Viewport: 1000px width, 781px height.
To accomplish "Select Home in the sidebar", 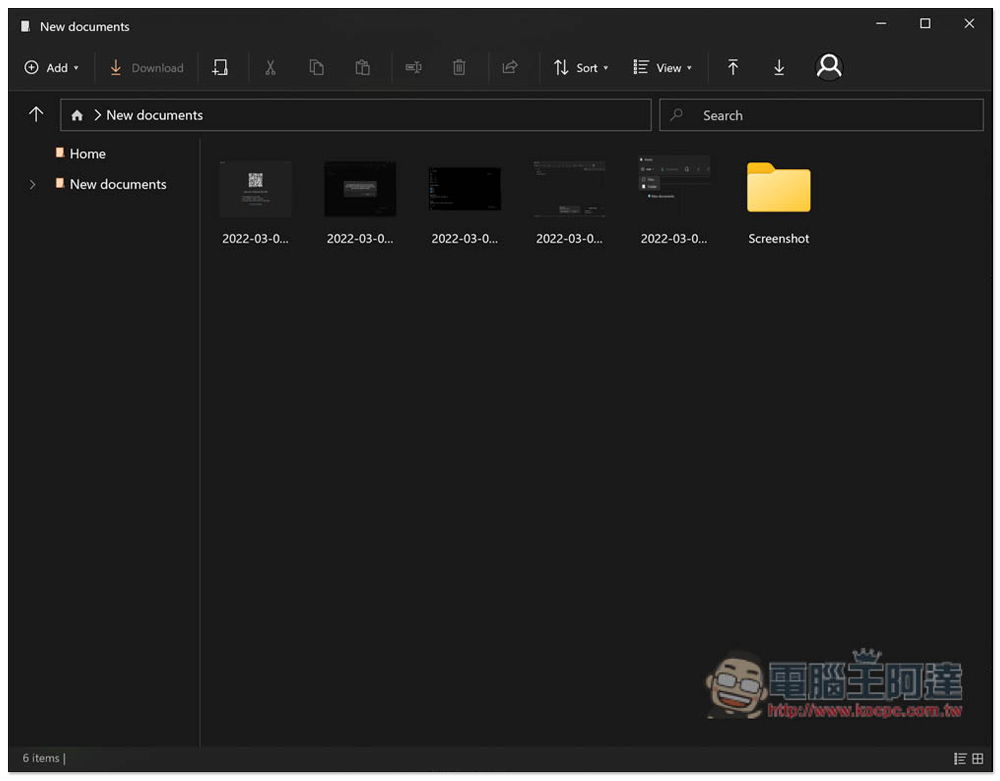I will point(87,154).
